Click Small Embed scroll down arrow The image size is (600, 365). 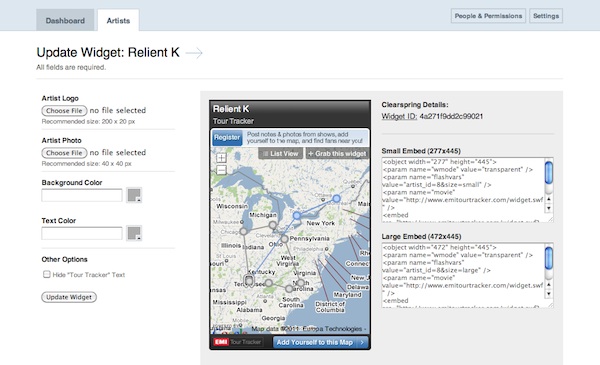pyautogui.click(x=549, y=208)
